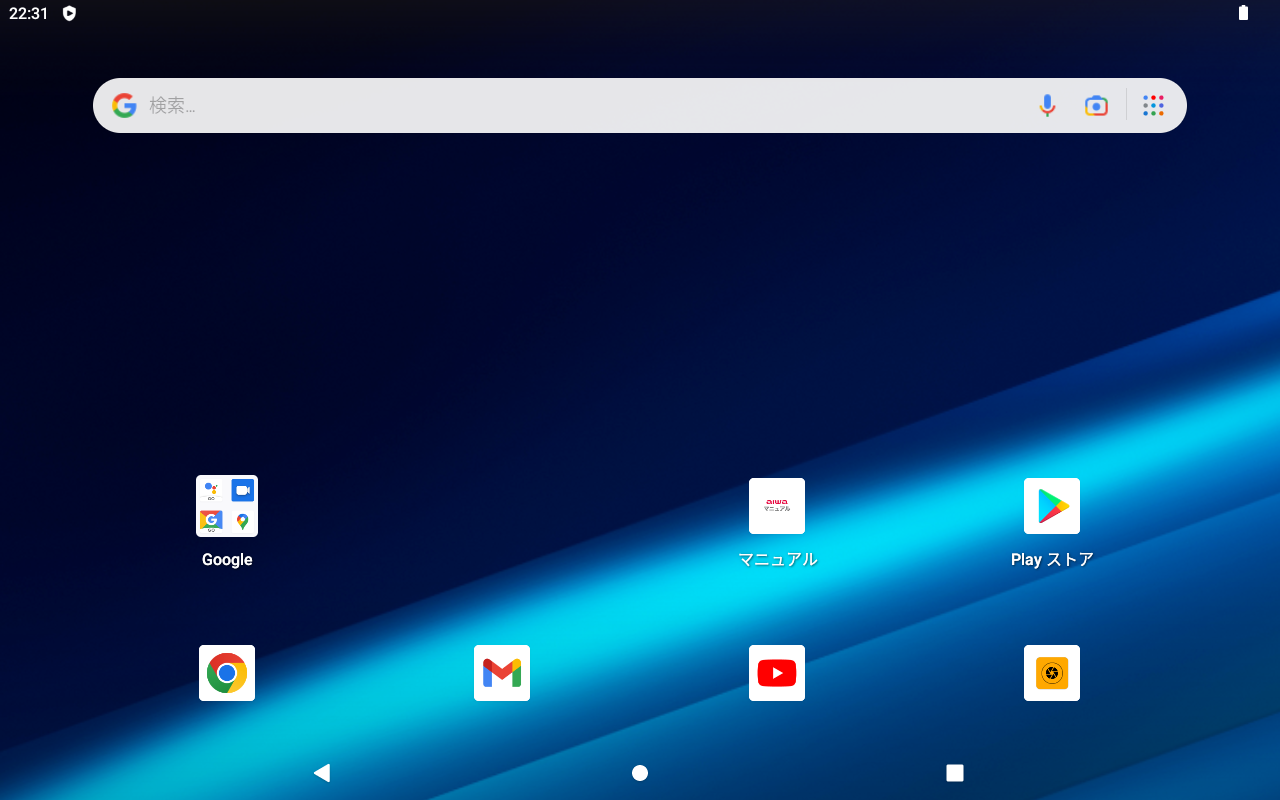Start voice search with the microphone icon

pyautogui.click(x=1047, y=105)
